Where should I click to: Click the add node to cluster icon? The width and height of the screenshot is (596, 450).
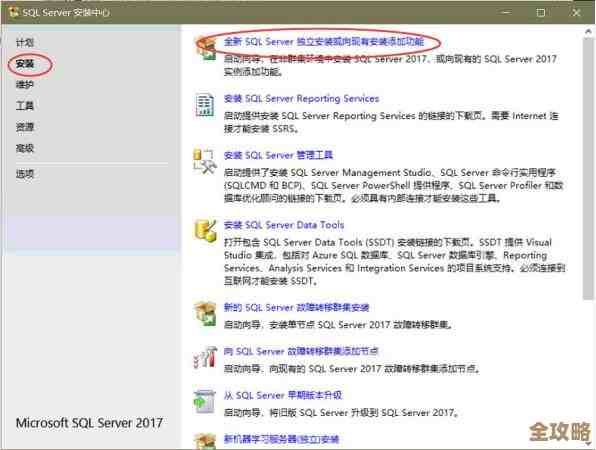point(205,357)
